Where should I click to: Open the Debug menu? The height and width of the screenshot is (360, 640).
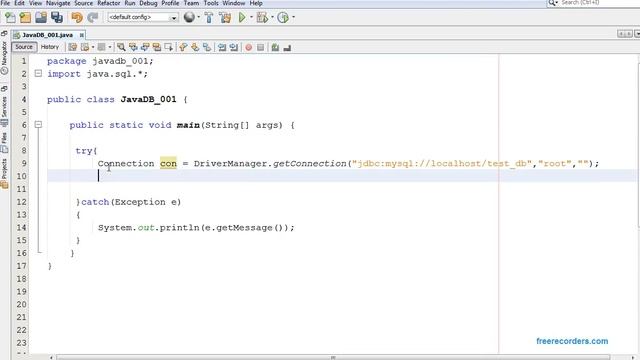[148, 3]
